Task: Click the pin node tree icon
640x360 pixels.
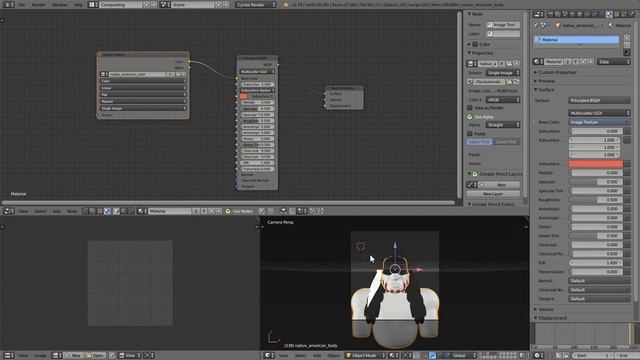Action: point(262,211)
